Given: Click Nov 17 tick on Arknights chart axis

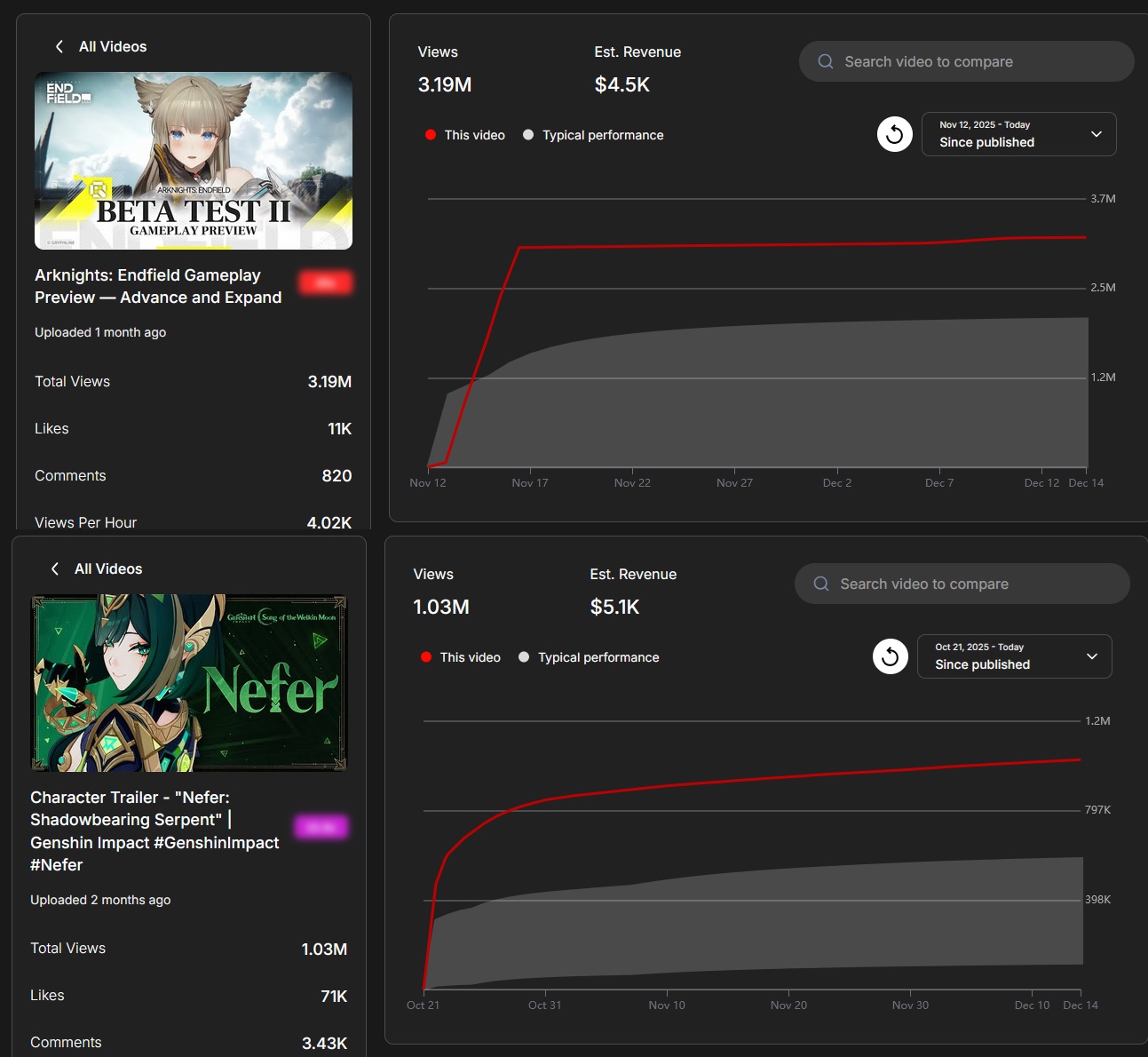Looking at the screenshot, I should [530, 482].
